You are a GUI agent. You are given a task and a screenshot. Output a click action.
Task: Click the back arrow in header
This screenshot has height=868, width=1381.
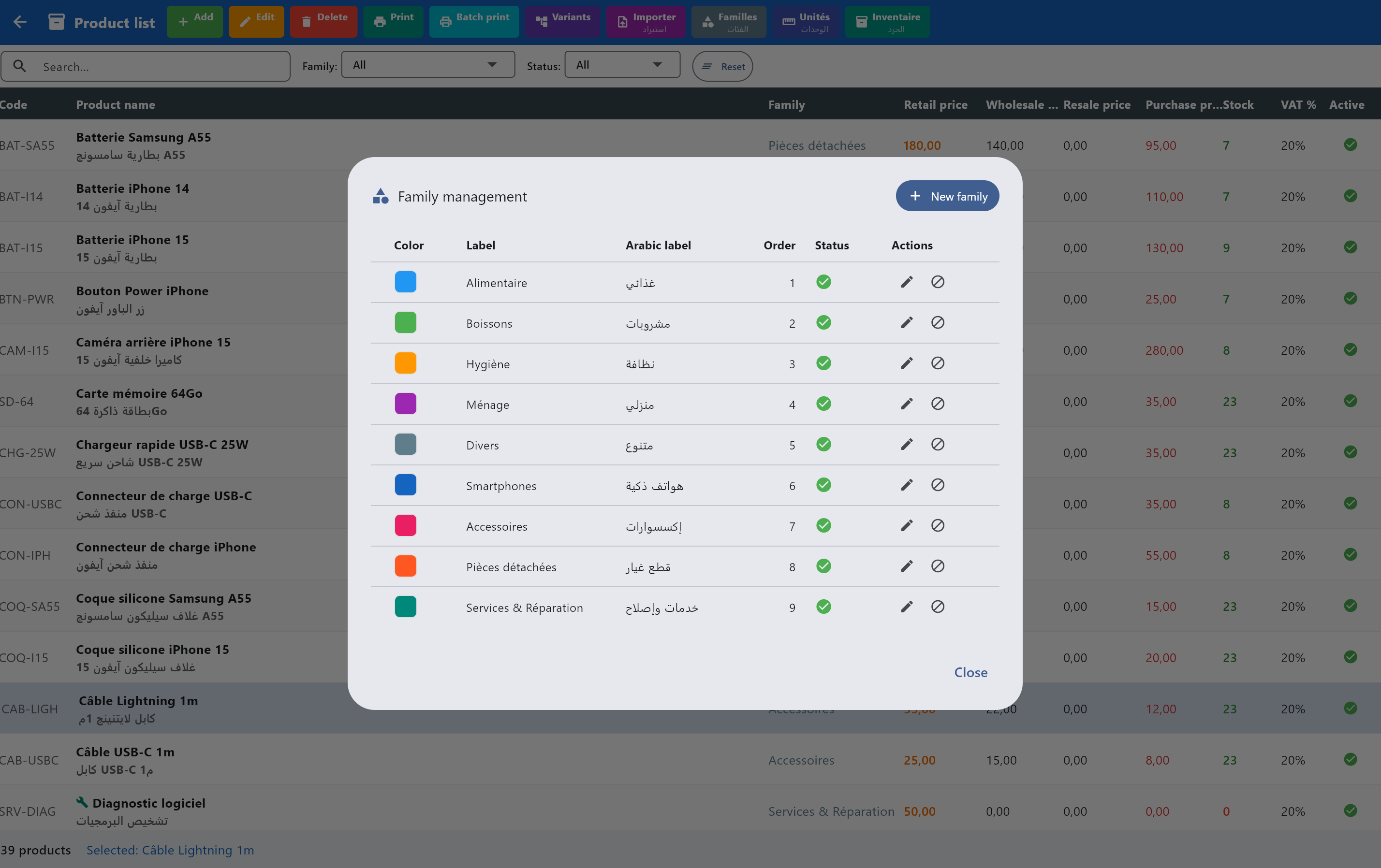click(x=20, y=22)
